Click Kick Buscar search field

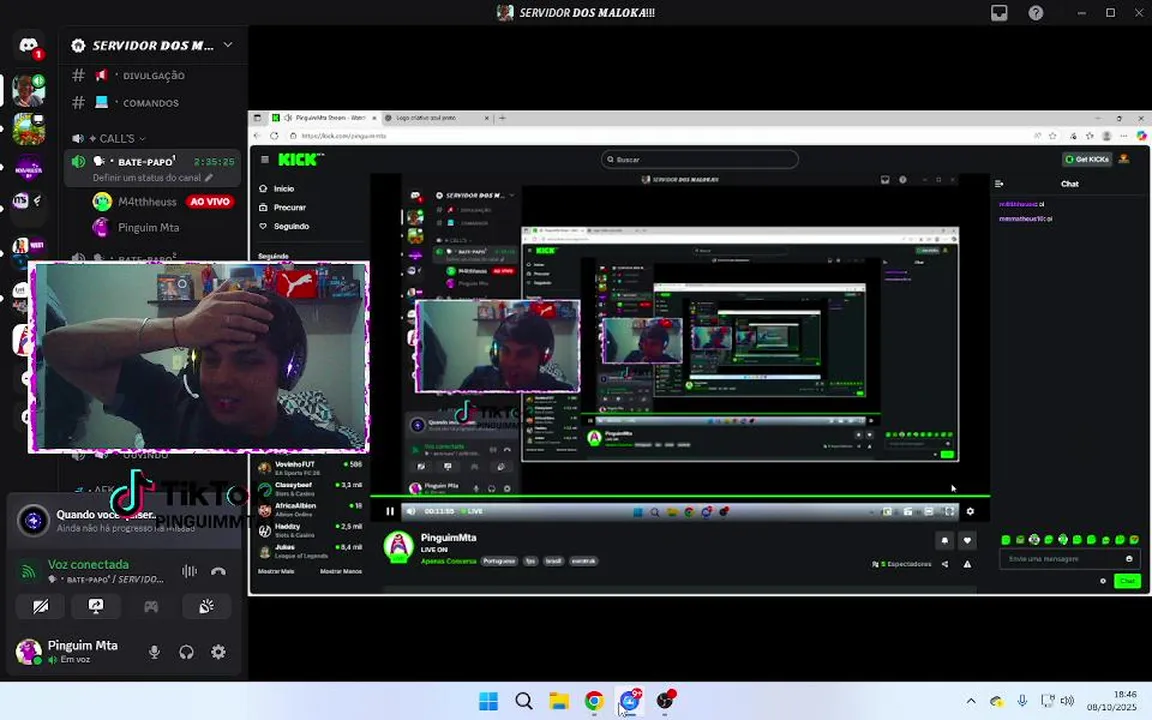click(x=699, y=159)
